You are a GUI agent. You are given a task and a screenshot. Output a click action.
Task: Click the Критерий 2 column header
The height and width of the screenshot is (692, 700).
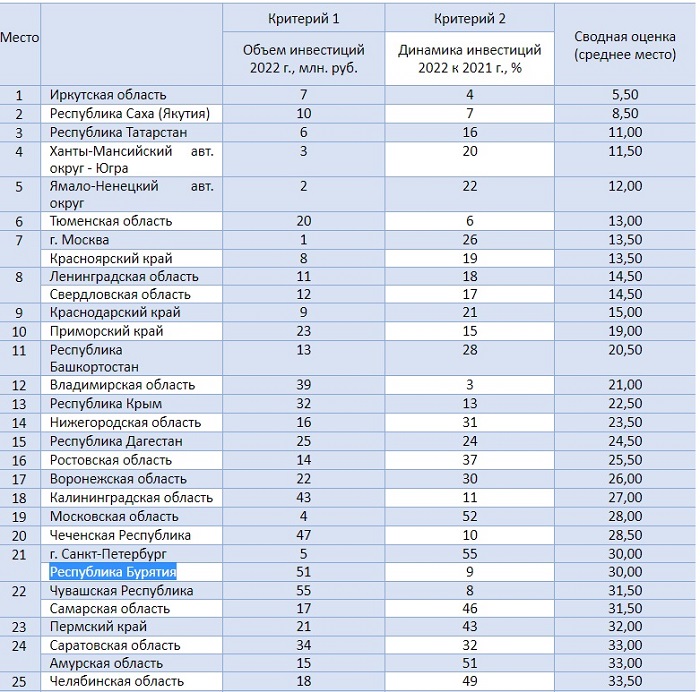(x=469, y=19)
